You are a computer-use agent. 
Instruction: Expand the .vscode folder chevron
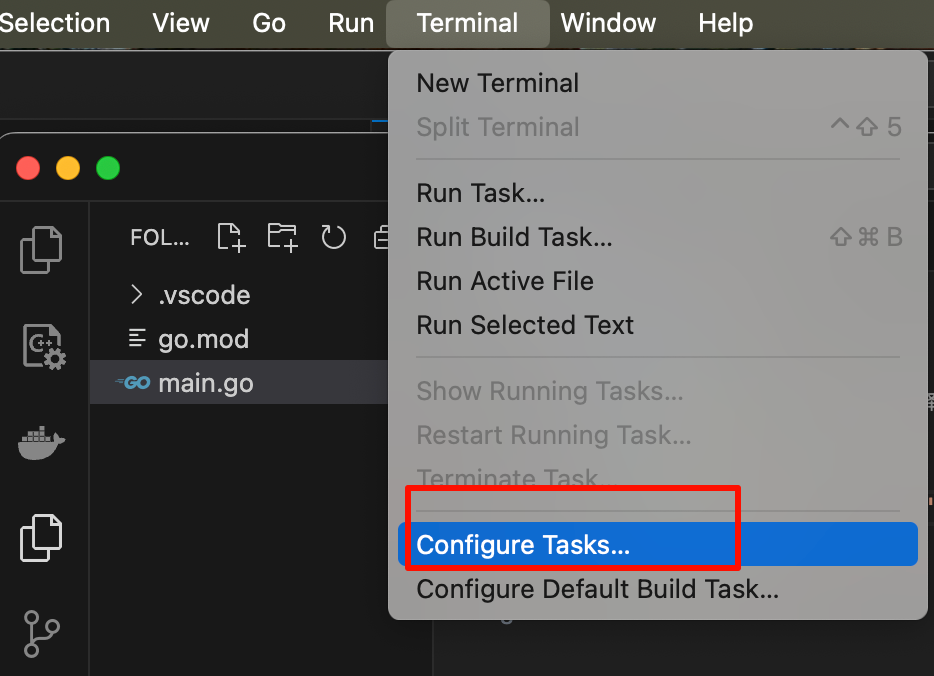[137, 295]
